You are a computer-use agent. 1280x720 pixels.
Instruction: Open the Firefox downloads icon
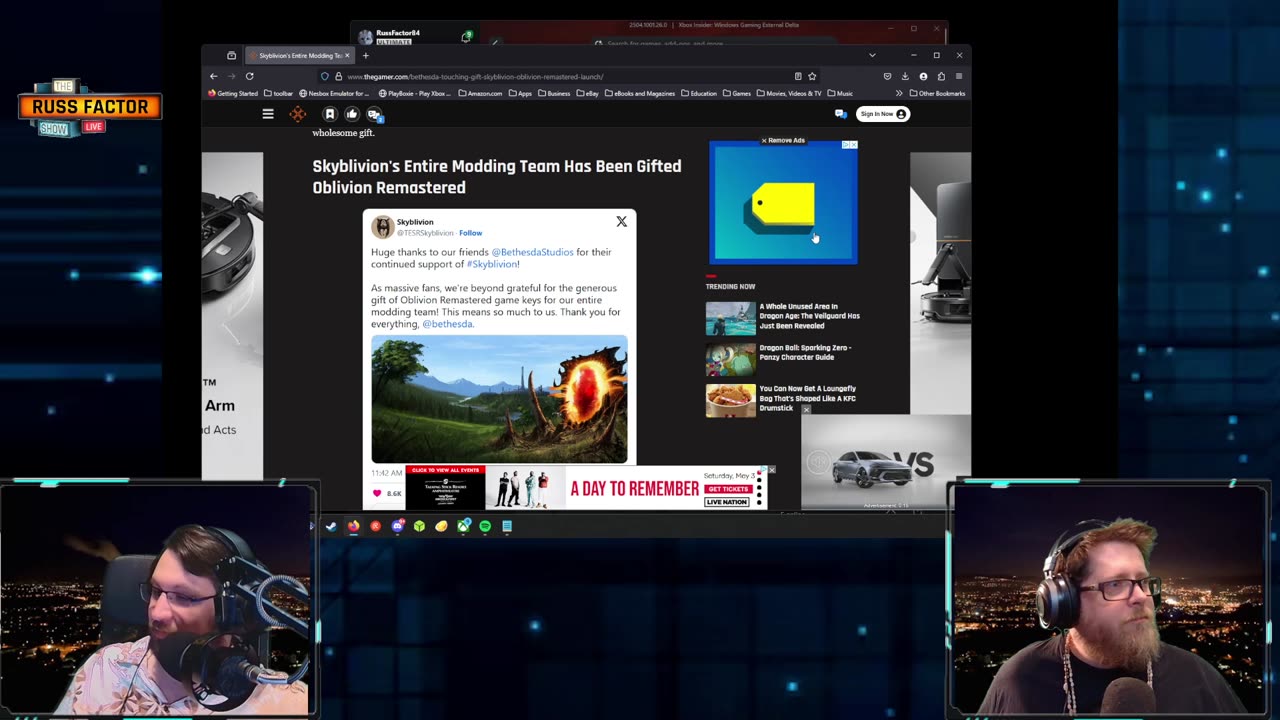point(905,76)
